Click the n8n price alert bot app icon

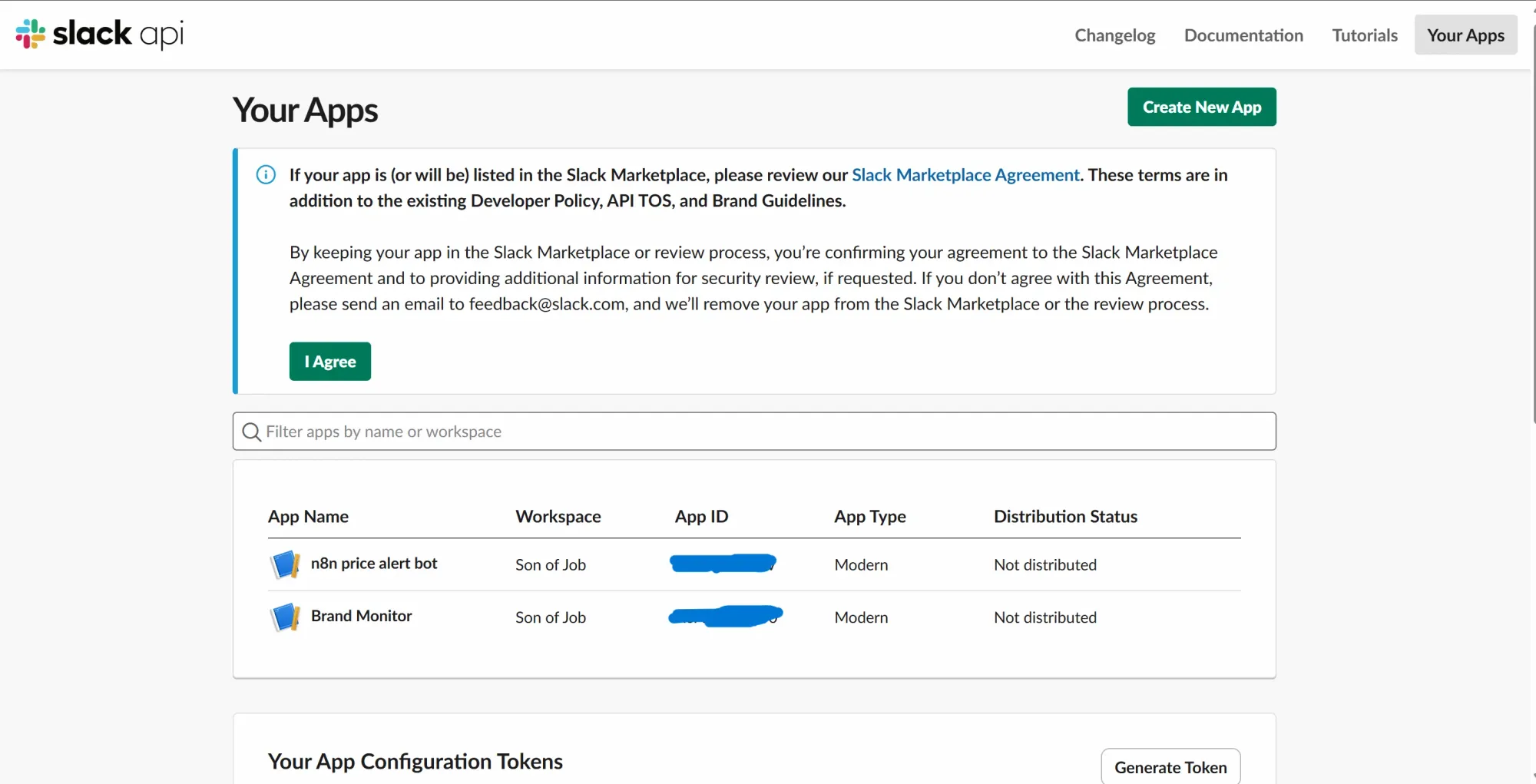pyautogui.click(x=285, y=564)
